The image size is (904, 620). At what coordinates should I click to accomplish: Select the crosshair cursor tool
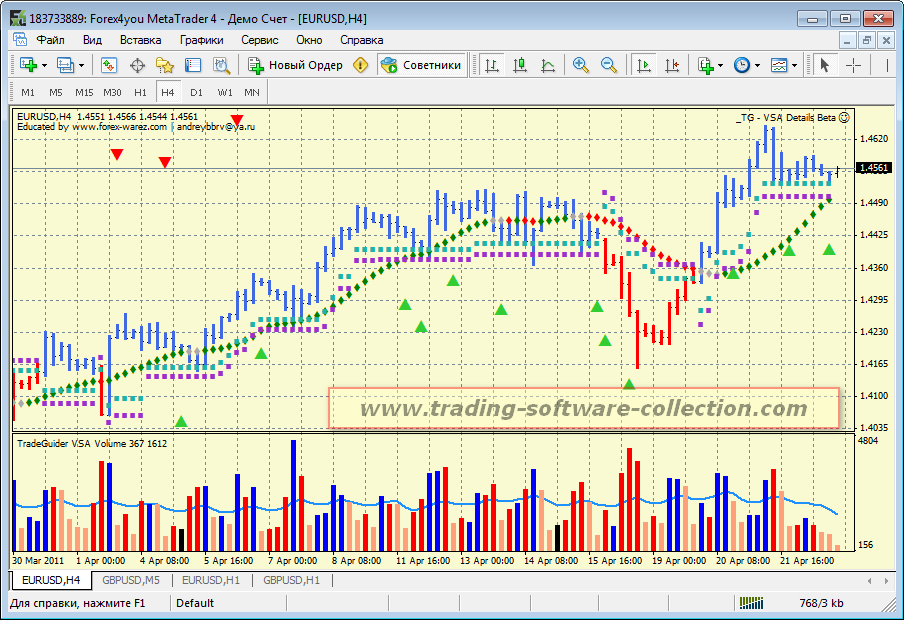853,65
